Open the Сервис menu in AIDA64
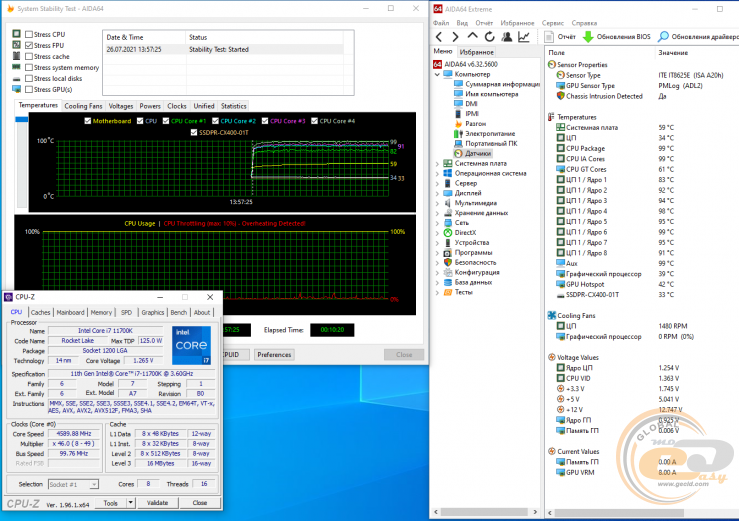Screen dimensions: 739x521 553,23
